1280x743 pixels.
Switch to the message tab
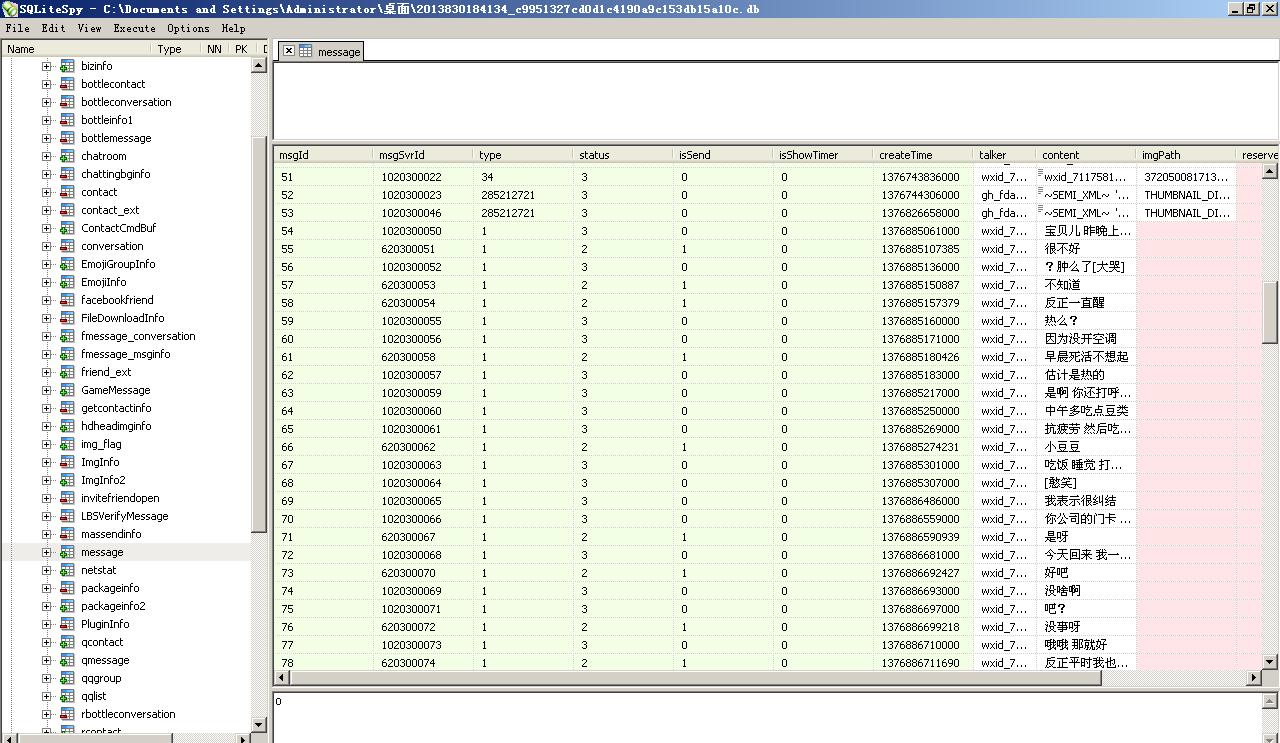point(338,52)
